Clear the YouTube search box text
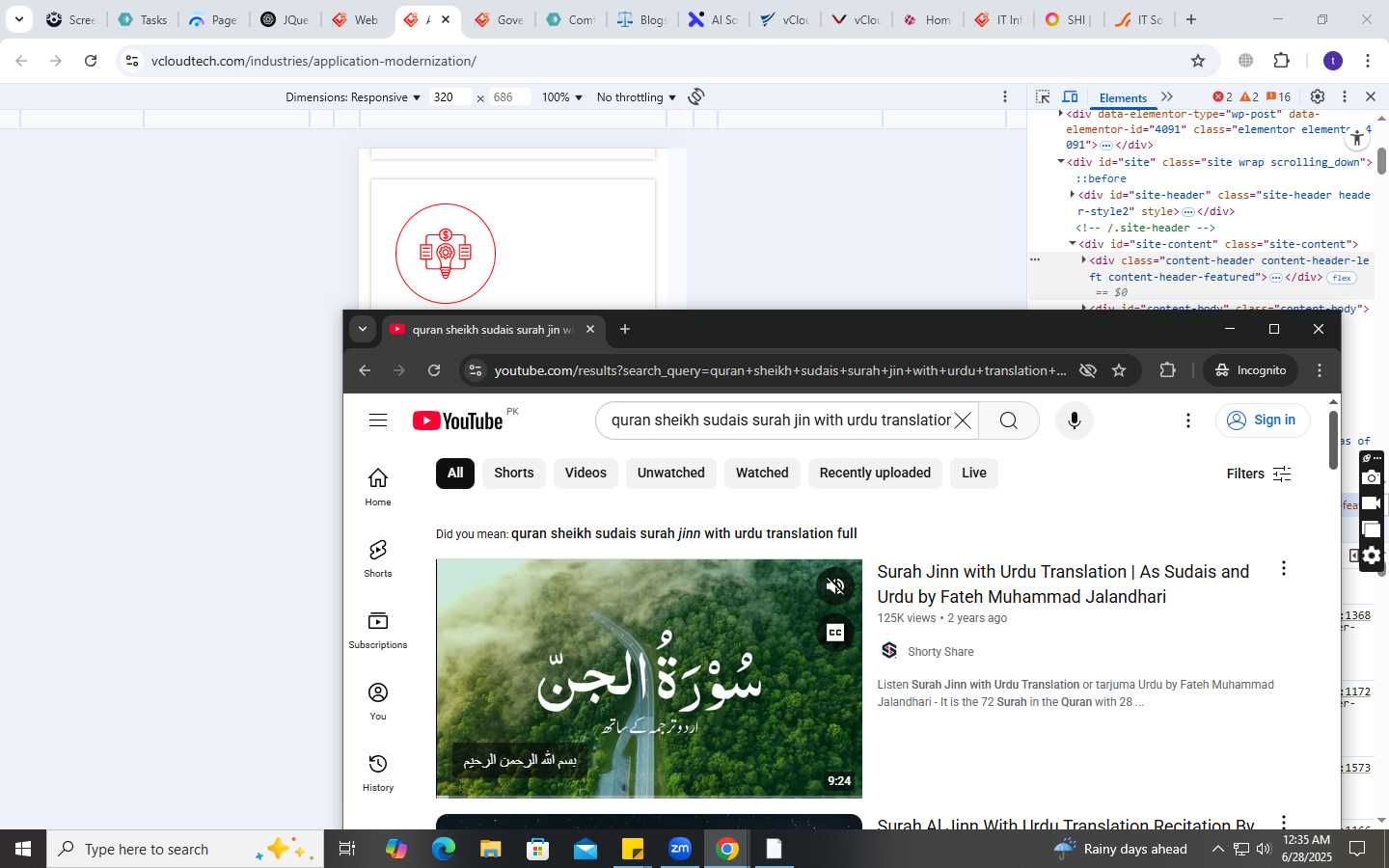 pos(963,420)
